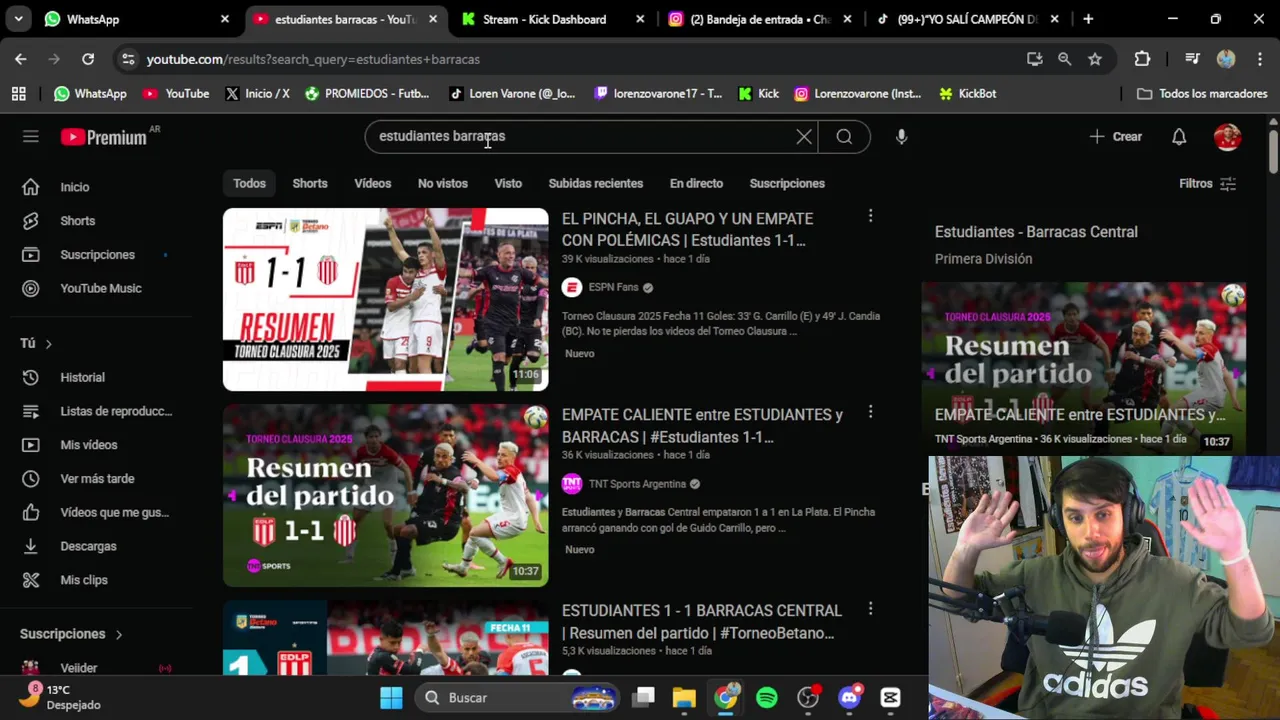
Task: Open the account avatar menu
Action: tap(1227, 137)
